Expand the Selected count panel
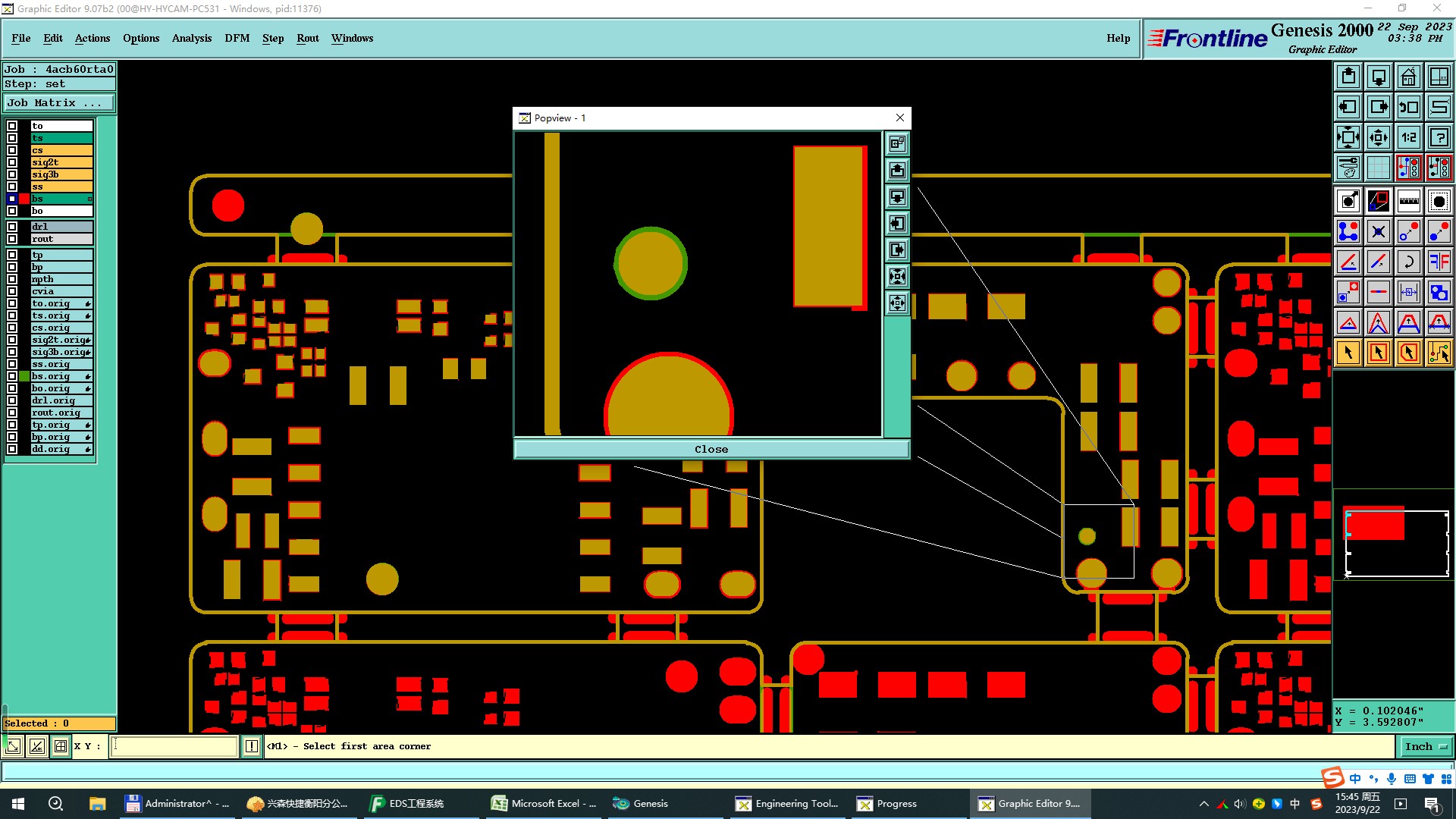Viewport: 1456px width, 819px height. [59, 723]
